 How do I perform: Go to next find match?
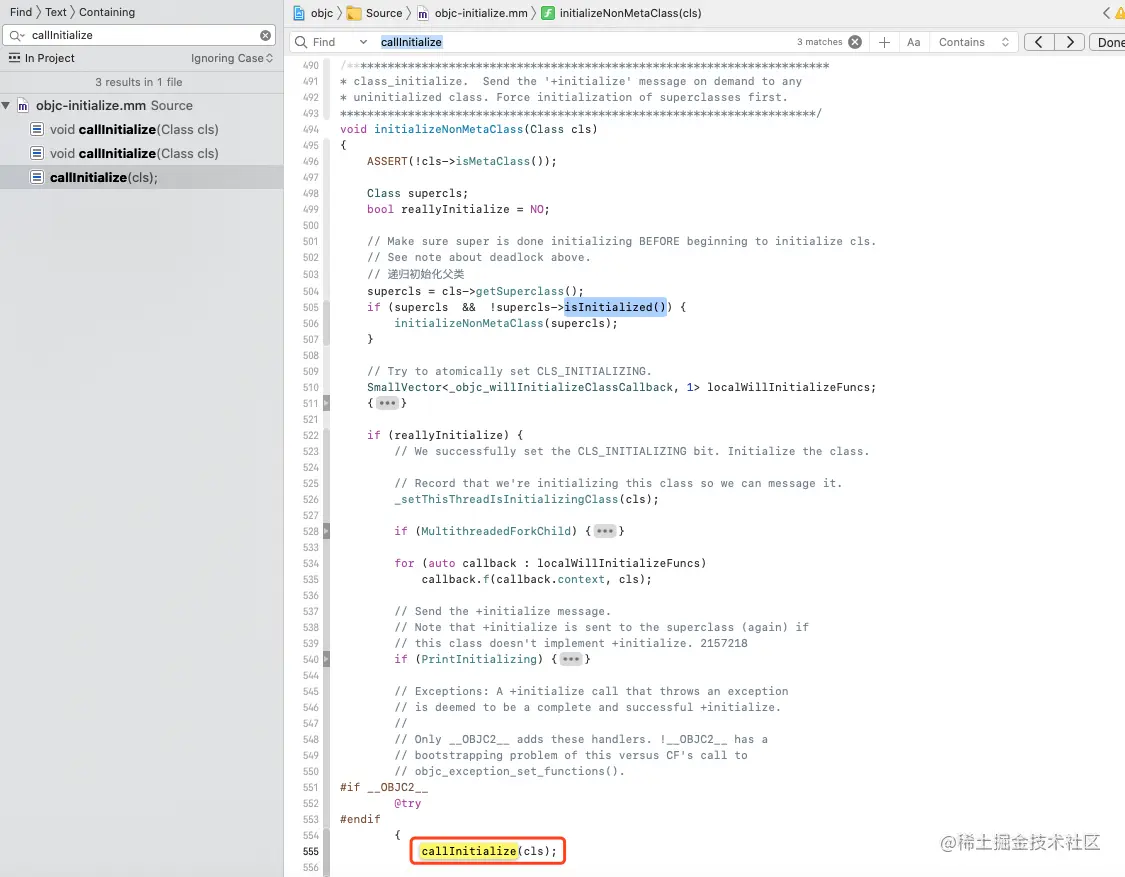[x=1070, y=42]
